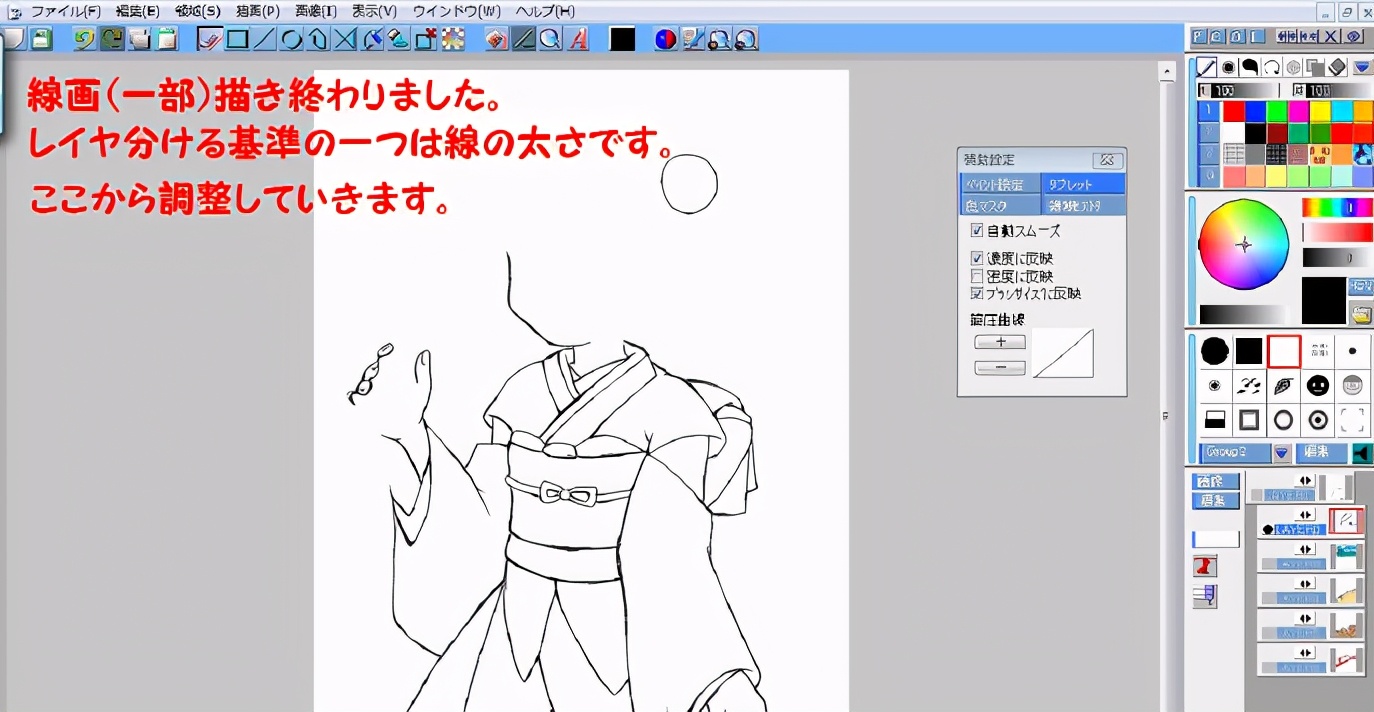Pick the paint bucket fill tool
The image size is (1374, 712).
[398, 39]
